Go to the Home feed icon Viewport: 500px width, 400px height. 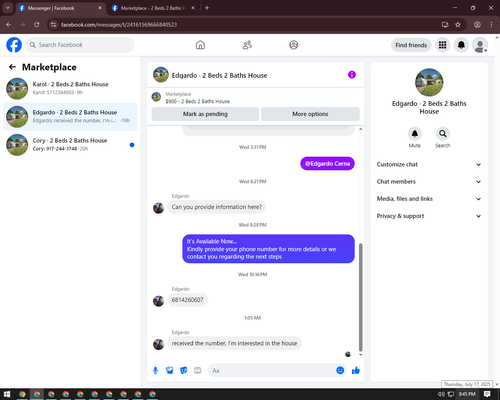tap(200, 45)
